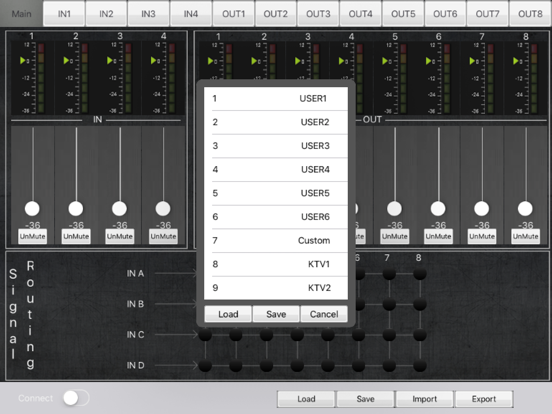Toggle UnMute on input channel 4
The height and width of the screenshot is (414, 552).
[163, 236]
